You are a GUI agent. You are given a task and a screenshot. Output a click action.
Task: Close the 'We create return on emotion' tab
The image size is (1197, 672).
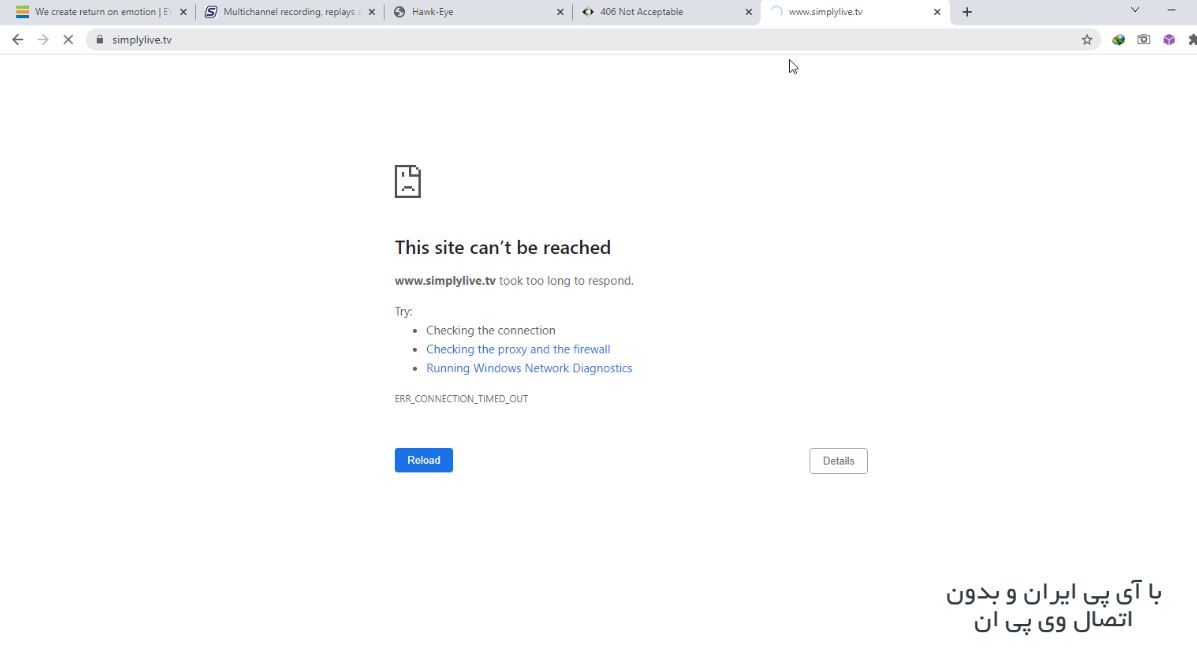[x=183, y=12]
